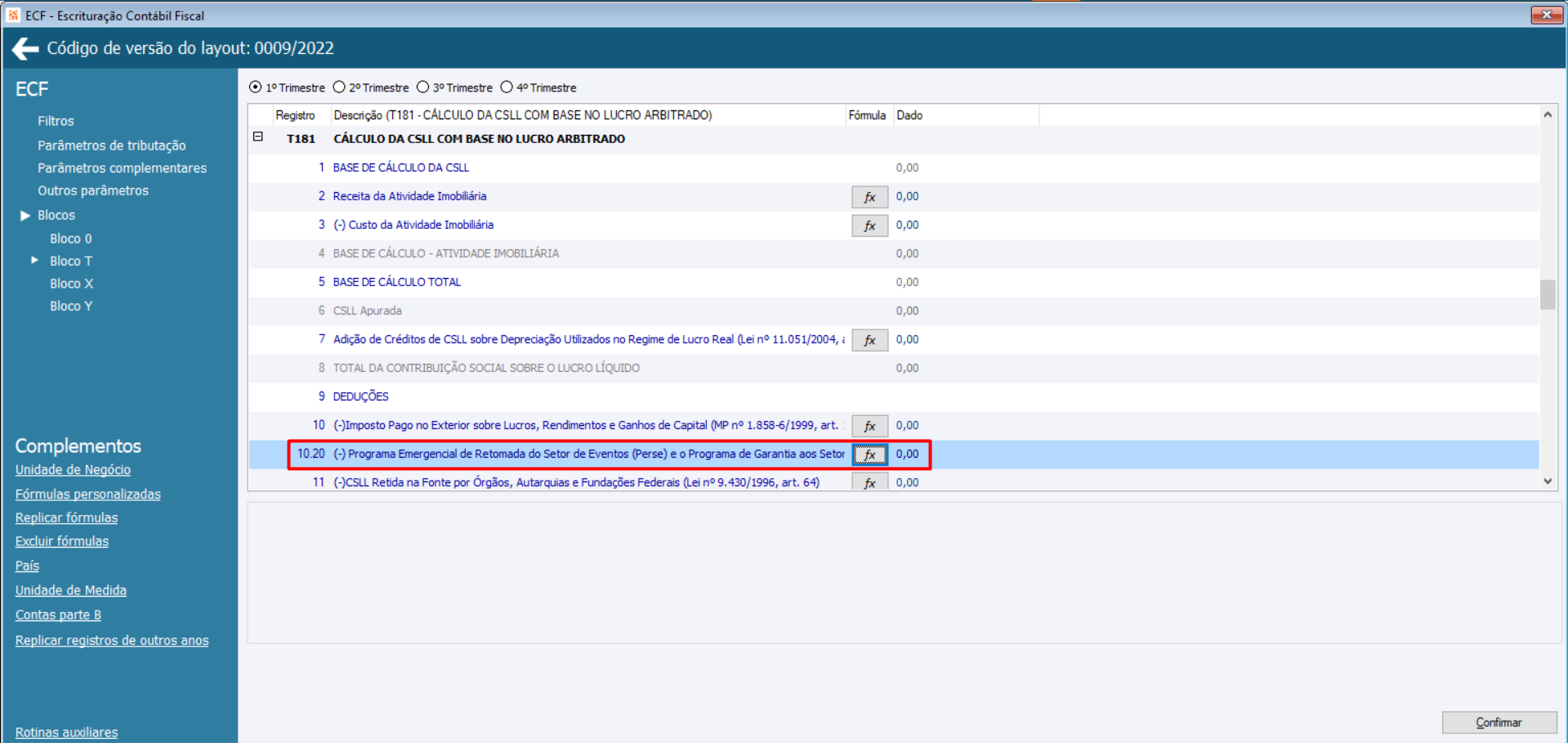
Task: Click the Fórmula column header
Action: coord(868,115)
